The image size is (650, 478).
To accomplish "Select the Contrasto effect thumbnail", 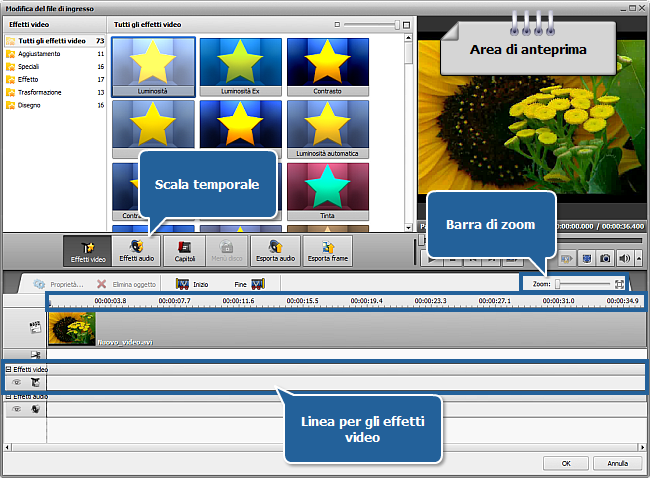I will 327,67.
